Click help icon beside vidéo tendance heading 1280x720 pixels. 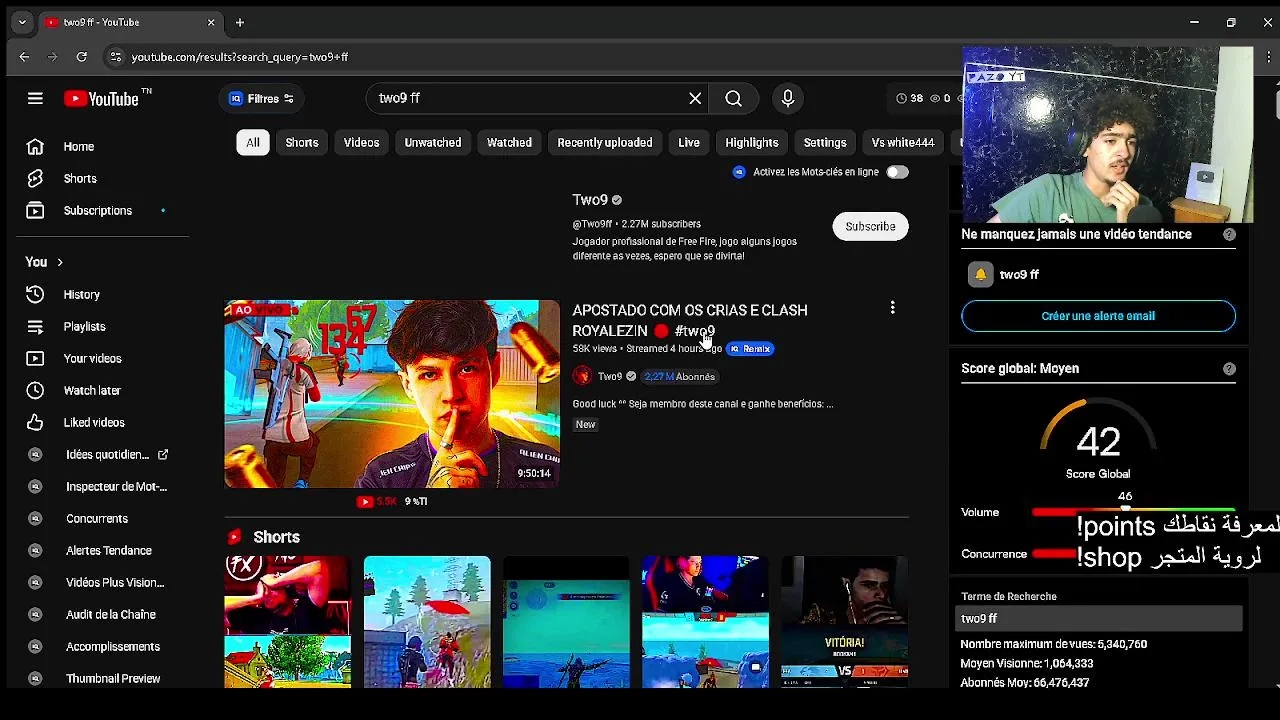pyautogui.click(x=1229, y=235)
